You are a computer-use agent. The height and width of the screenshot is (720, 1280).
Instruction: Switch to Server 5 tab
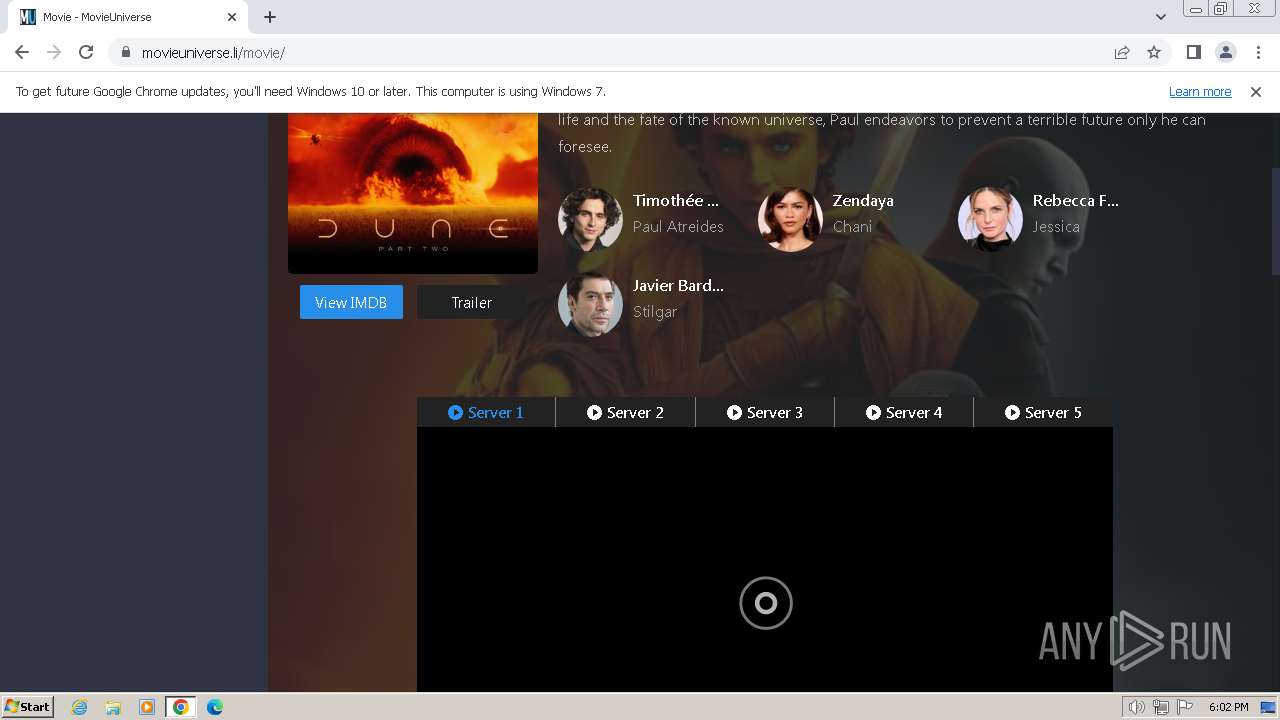pos(1043,412)
